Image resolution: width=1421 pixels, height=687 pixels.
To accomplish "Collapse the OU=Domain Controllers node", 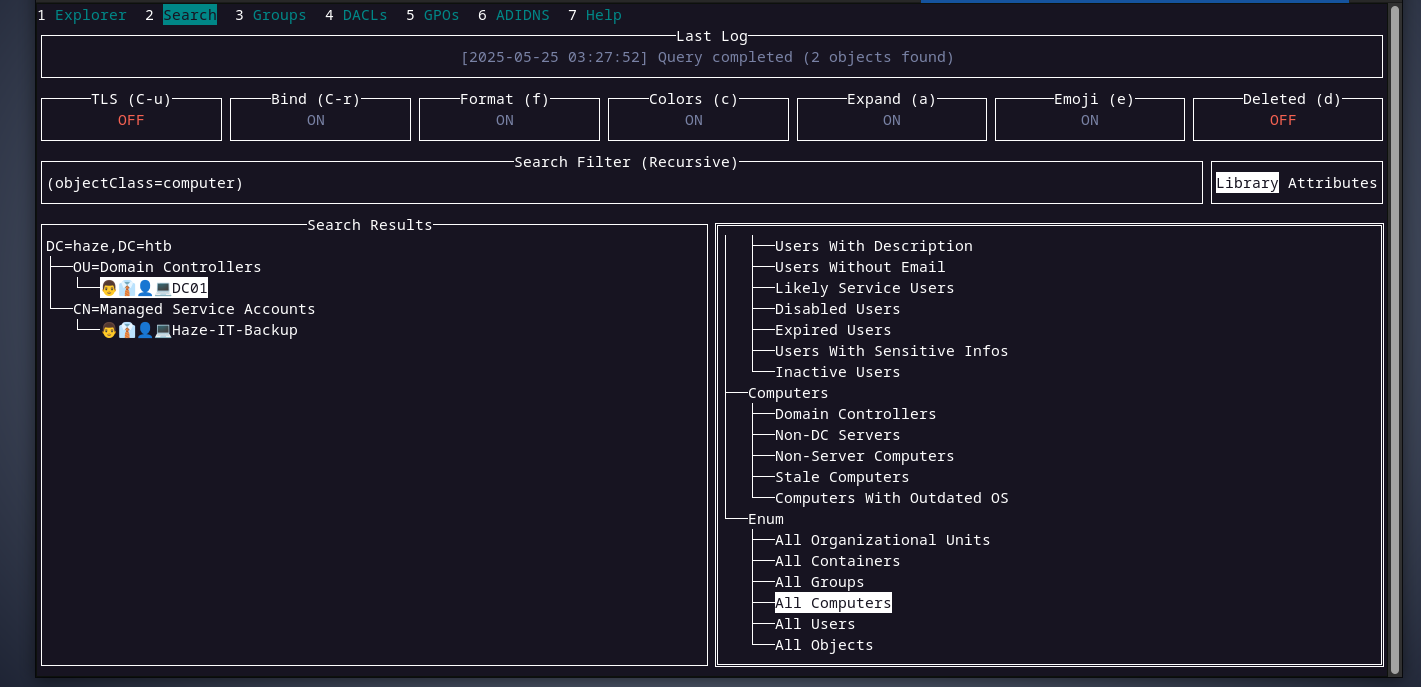I will [x=166, y=267].
